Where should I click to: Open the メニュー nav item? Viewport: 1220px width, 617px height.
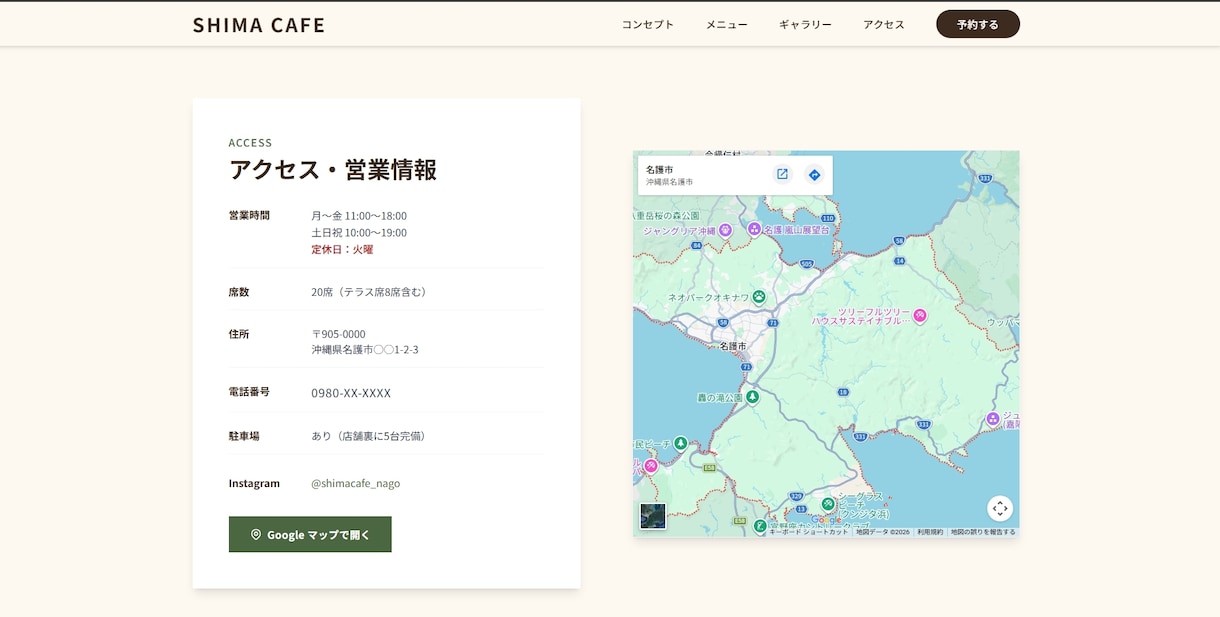point(727,24)
